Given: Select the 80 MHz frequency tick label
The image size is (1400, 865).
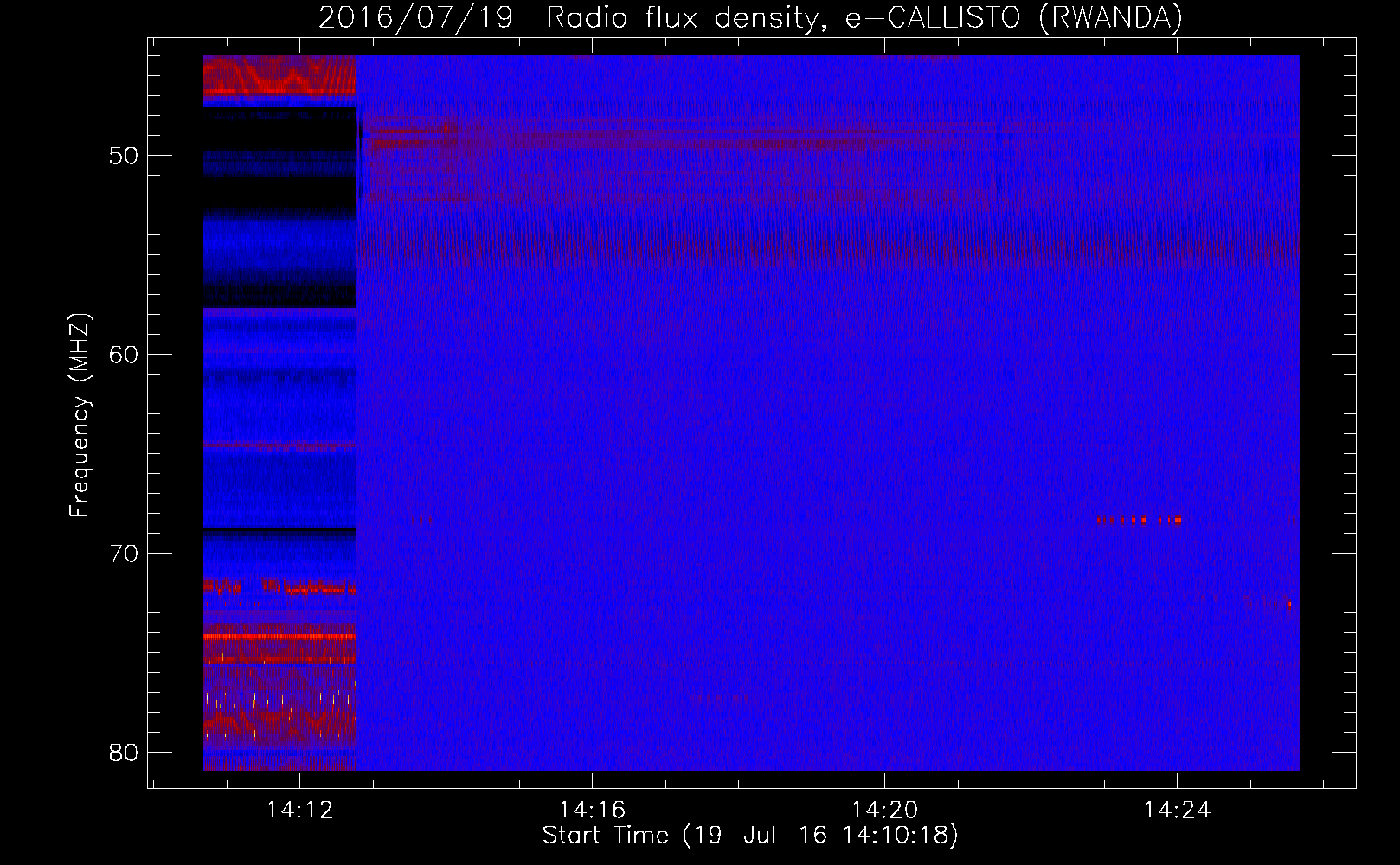Looking at the screenshot, I should coord(124,753).
